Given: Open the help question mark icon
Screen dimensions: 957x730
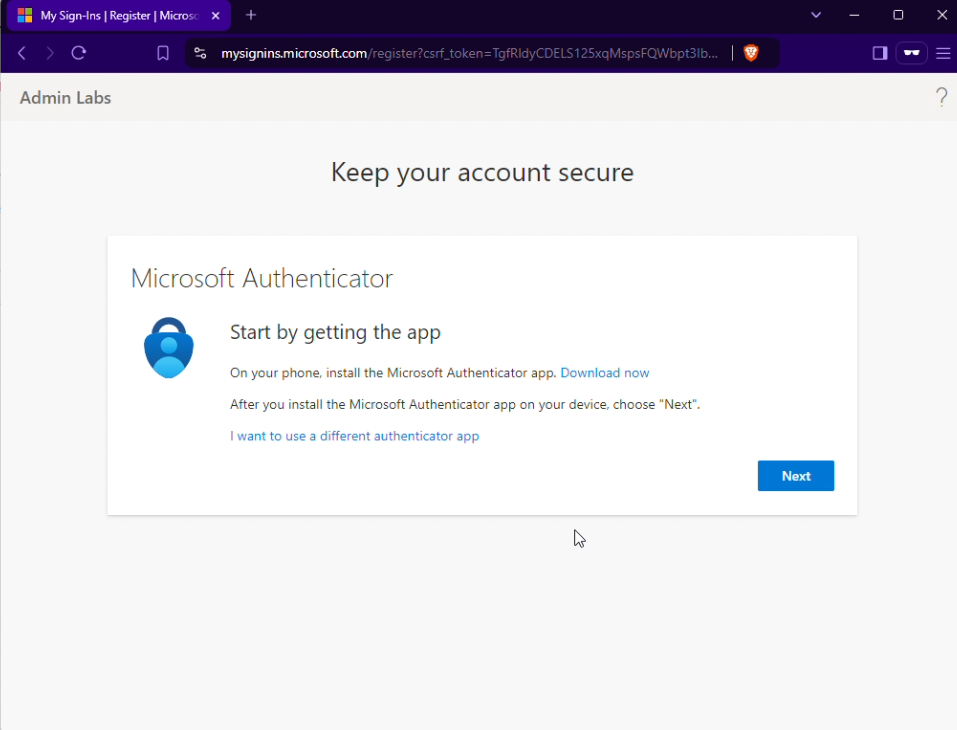Looking at the screenshot, I should click(942, 97).
